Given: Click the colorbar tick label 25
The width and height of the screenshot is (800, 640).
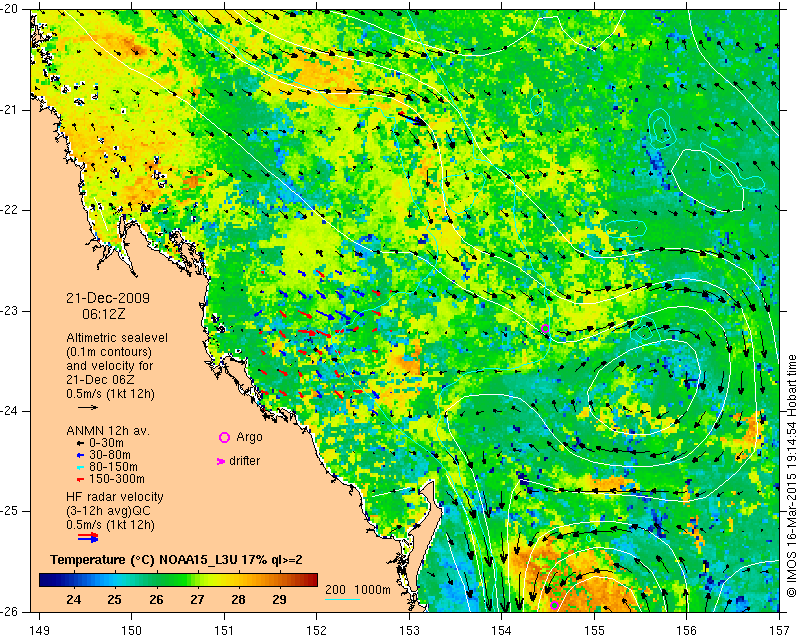Looking at the screenshot, I should (115, 599).
